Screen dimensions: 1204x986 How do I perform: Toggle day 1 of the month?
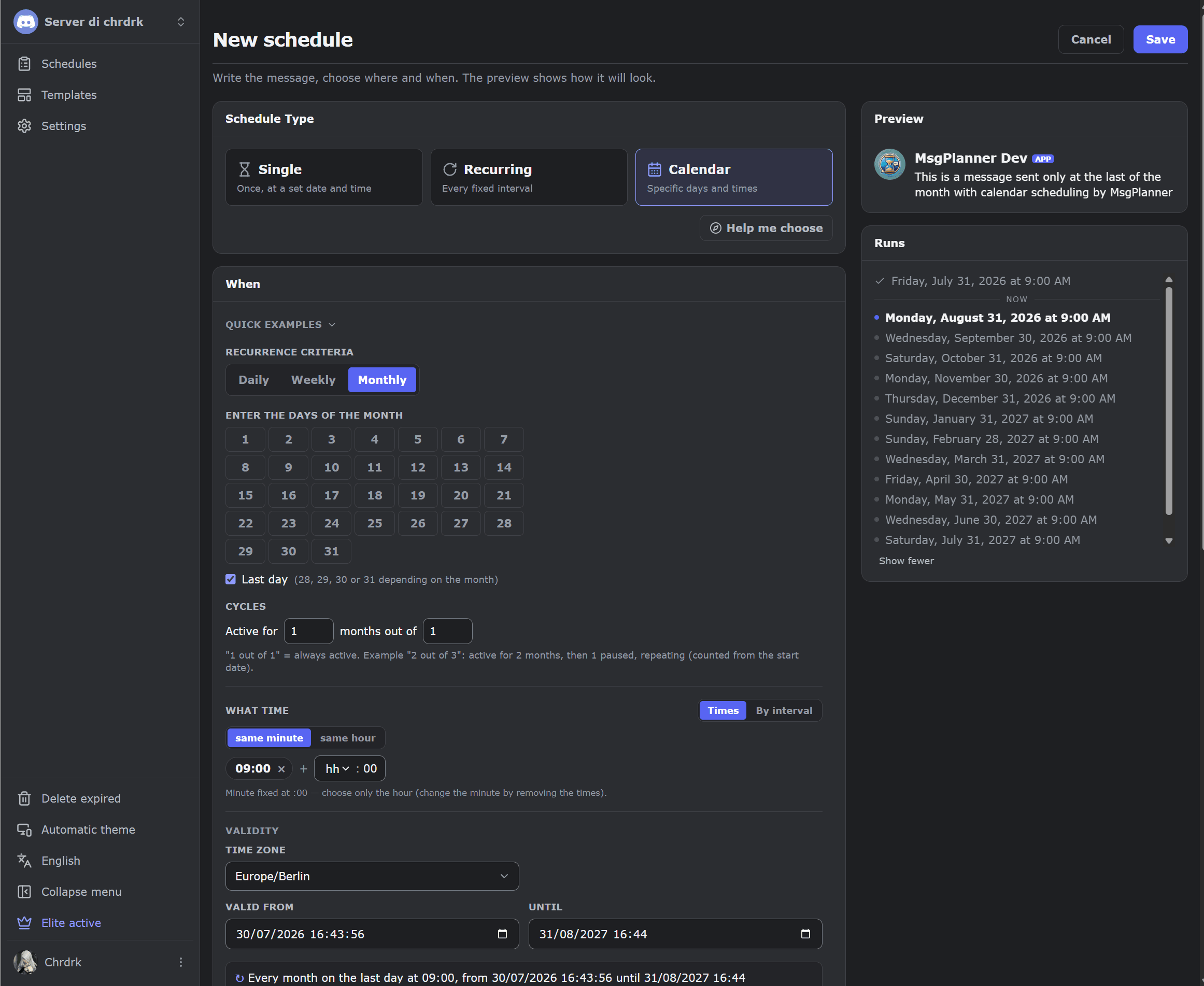[x=246, y=439]
